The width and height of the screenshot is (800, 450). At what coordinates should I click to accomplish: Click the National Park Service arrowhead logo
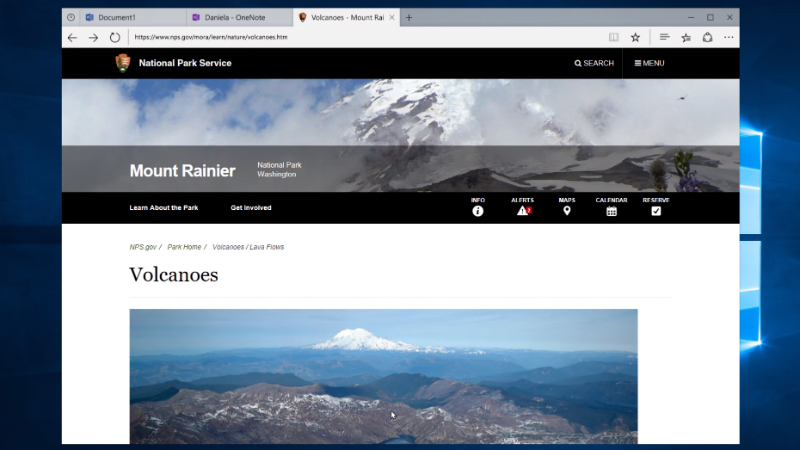[x=123, y=63]
